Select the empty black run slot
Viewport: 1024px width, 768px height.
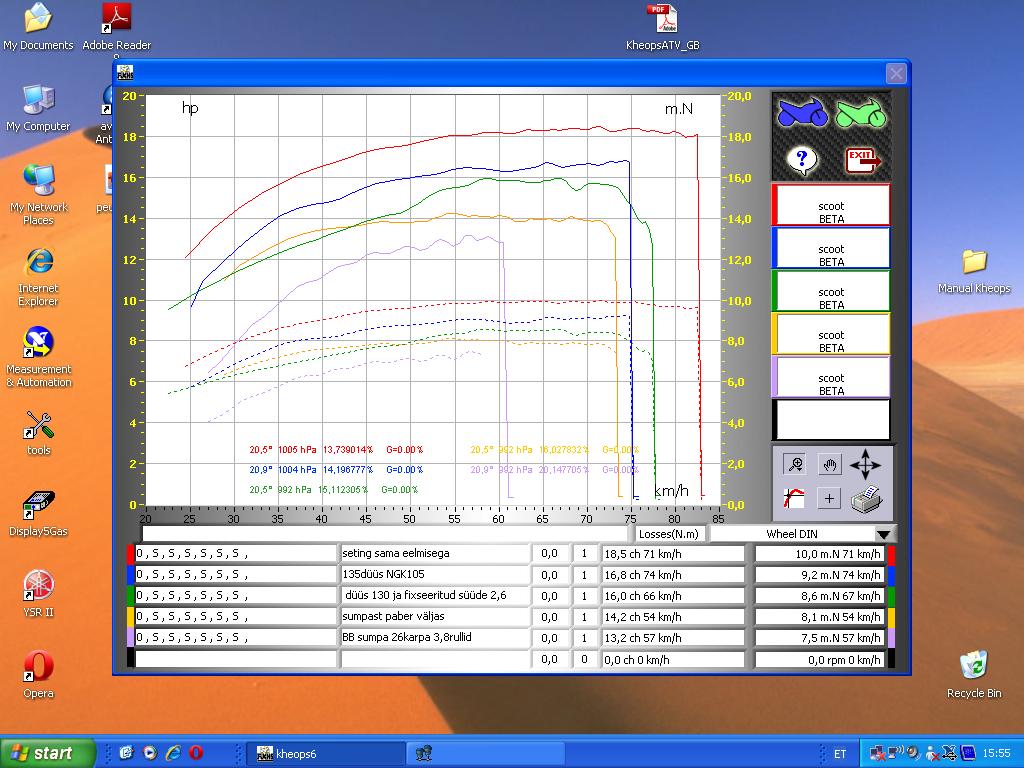(831, 420)
